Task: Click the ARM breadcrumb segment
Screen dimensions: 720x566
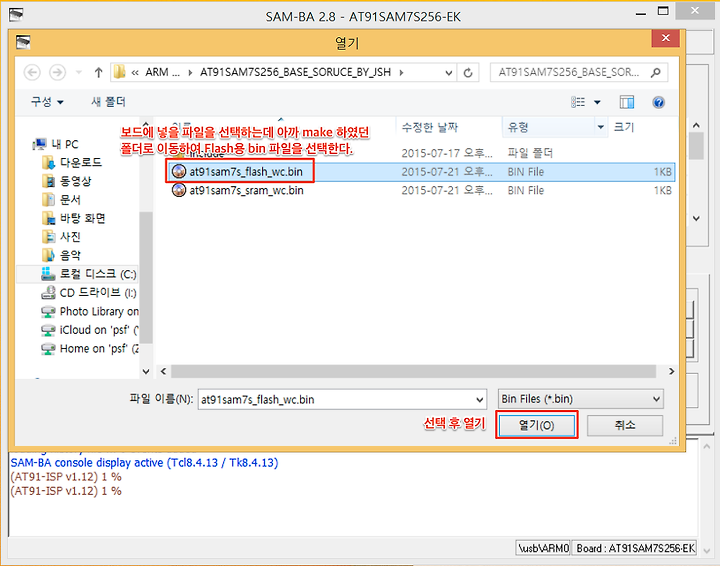Action: click(x=162, y=73)
